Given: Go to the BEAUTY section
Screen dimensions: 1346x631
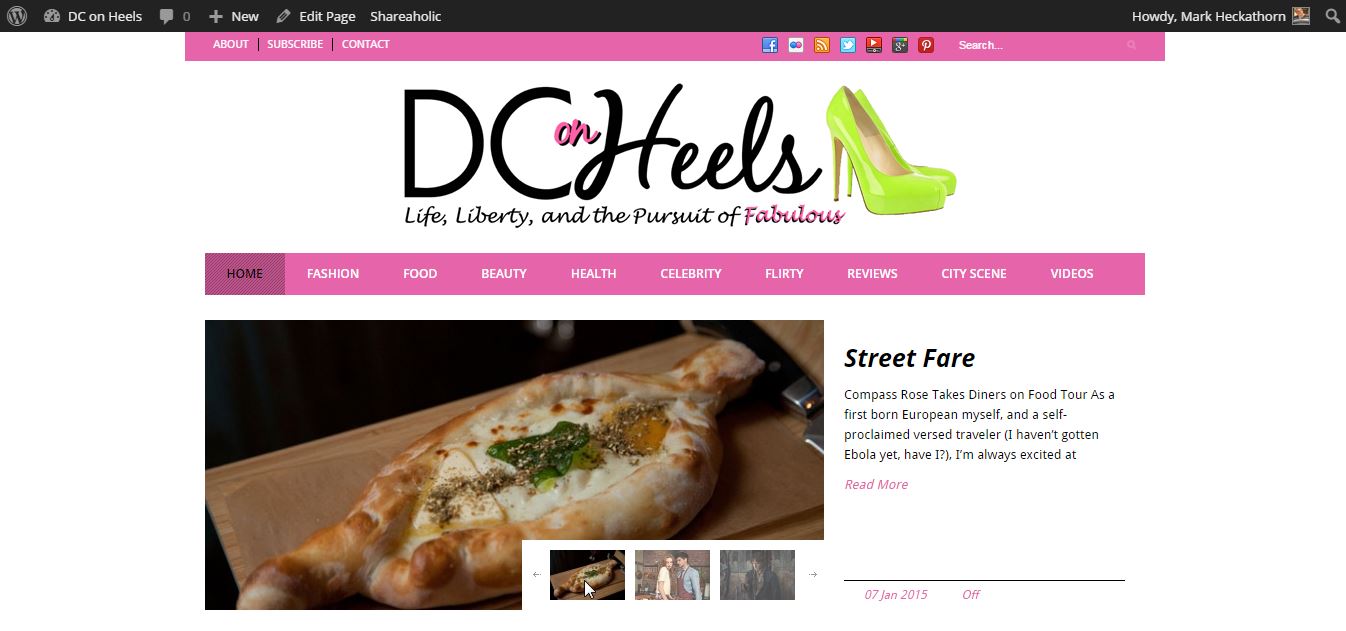Looking at the screenshot, I should click(504, 274).
